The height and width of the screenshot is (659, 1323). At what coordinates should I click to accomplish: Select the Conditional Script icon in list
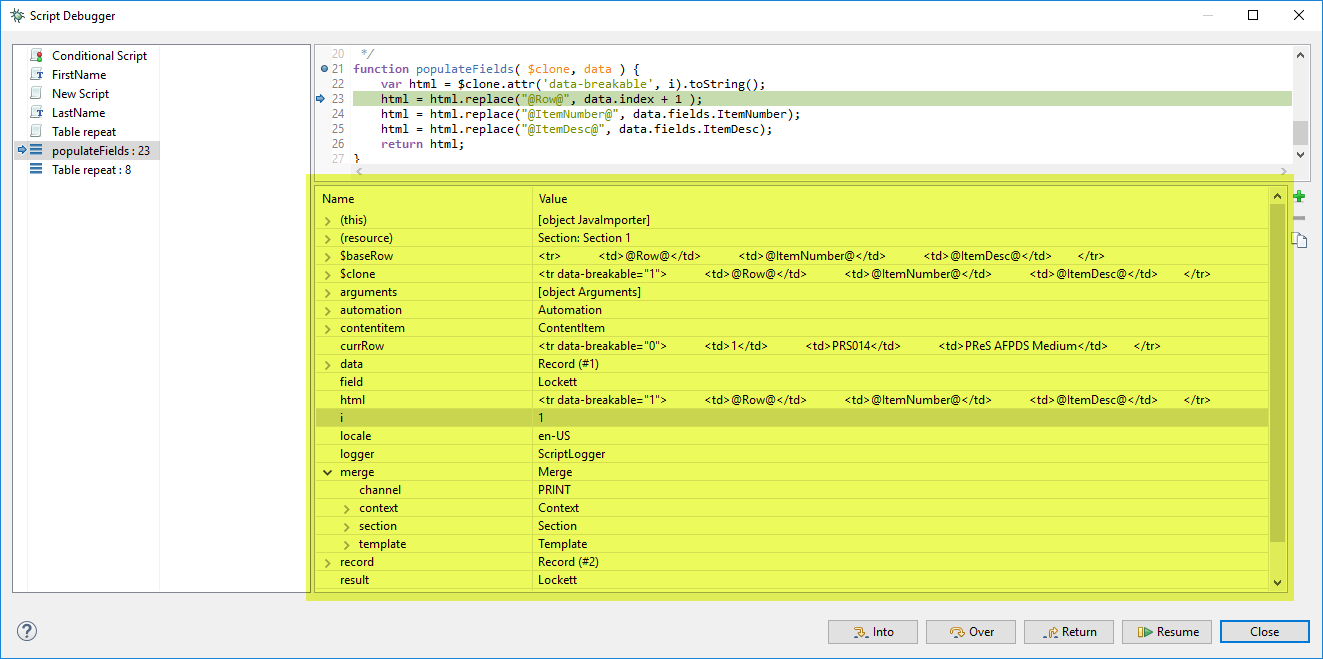tap(37, 56)
